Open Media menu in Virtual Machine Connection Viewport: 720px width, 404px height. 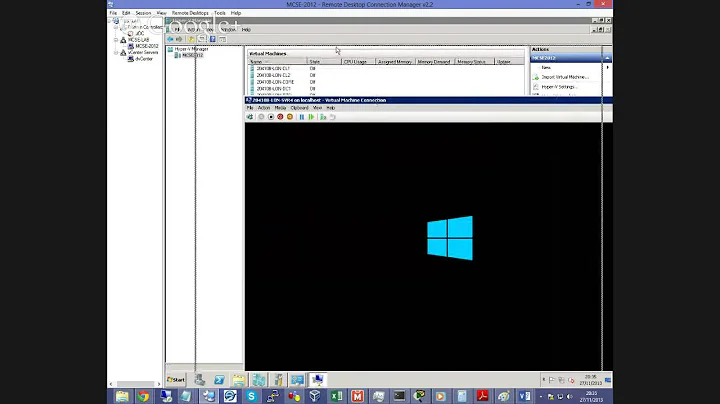click(280, 108)
